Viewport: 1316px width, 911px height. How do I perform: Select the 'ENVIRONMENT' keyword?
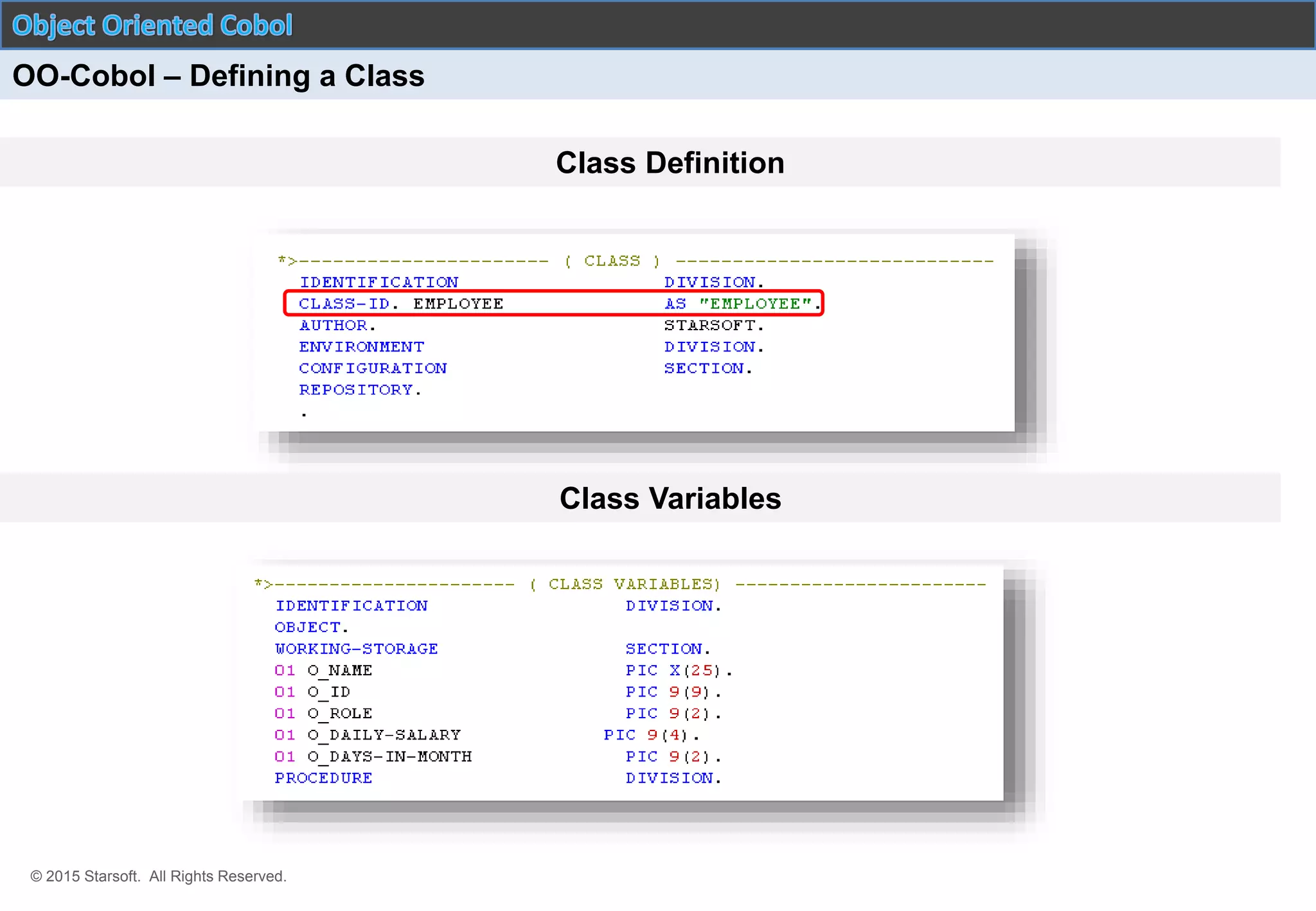tap(362, 347)
